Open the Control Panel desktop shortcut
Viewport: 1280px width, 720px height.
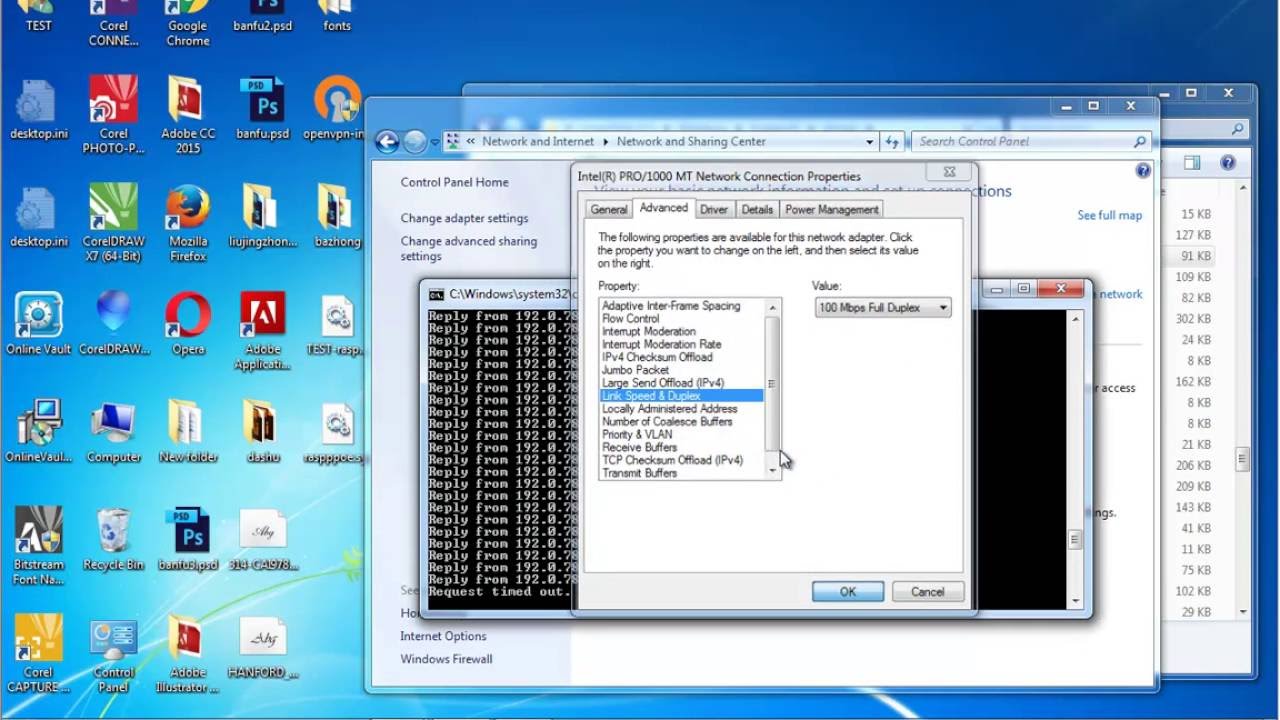pos(114,654)
